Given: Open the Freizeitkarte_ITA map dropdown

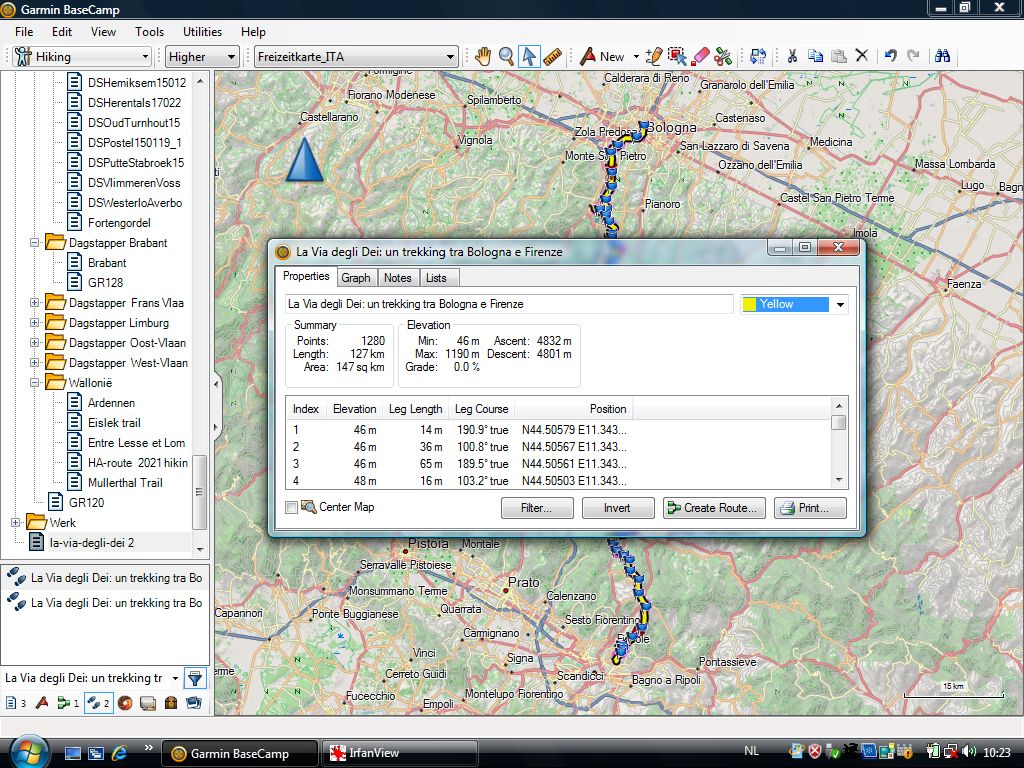Looking at the screenshot, I should pos(356,57).
